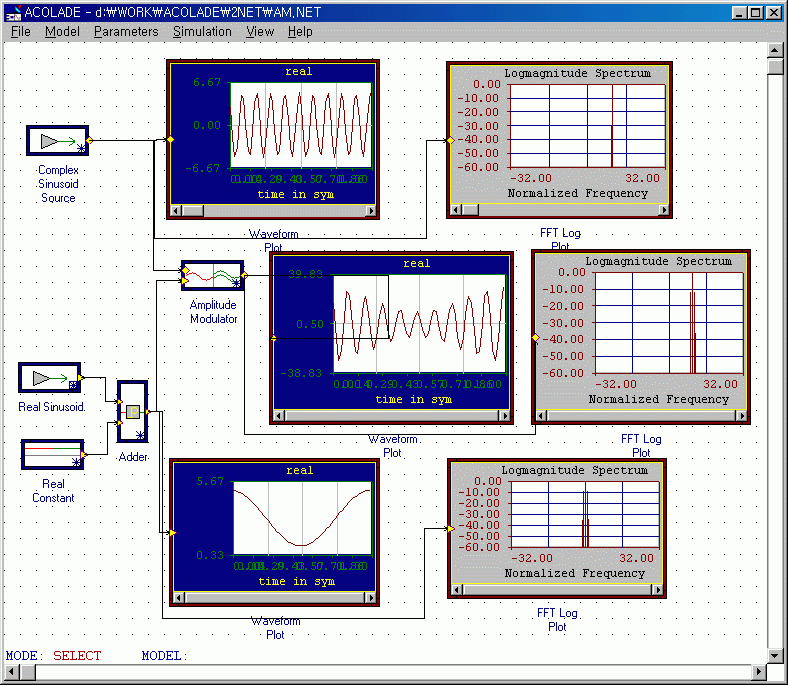
Task: Click the main canvas vertical scroll up arrow
Action: pos(775,50)
